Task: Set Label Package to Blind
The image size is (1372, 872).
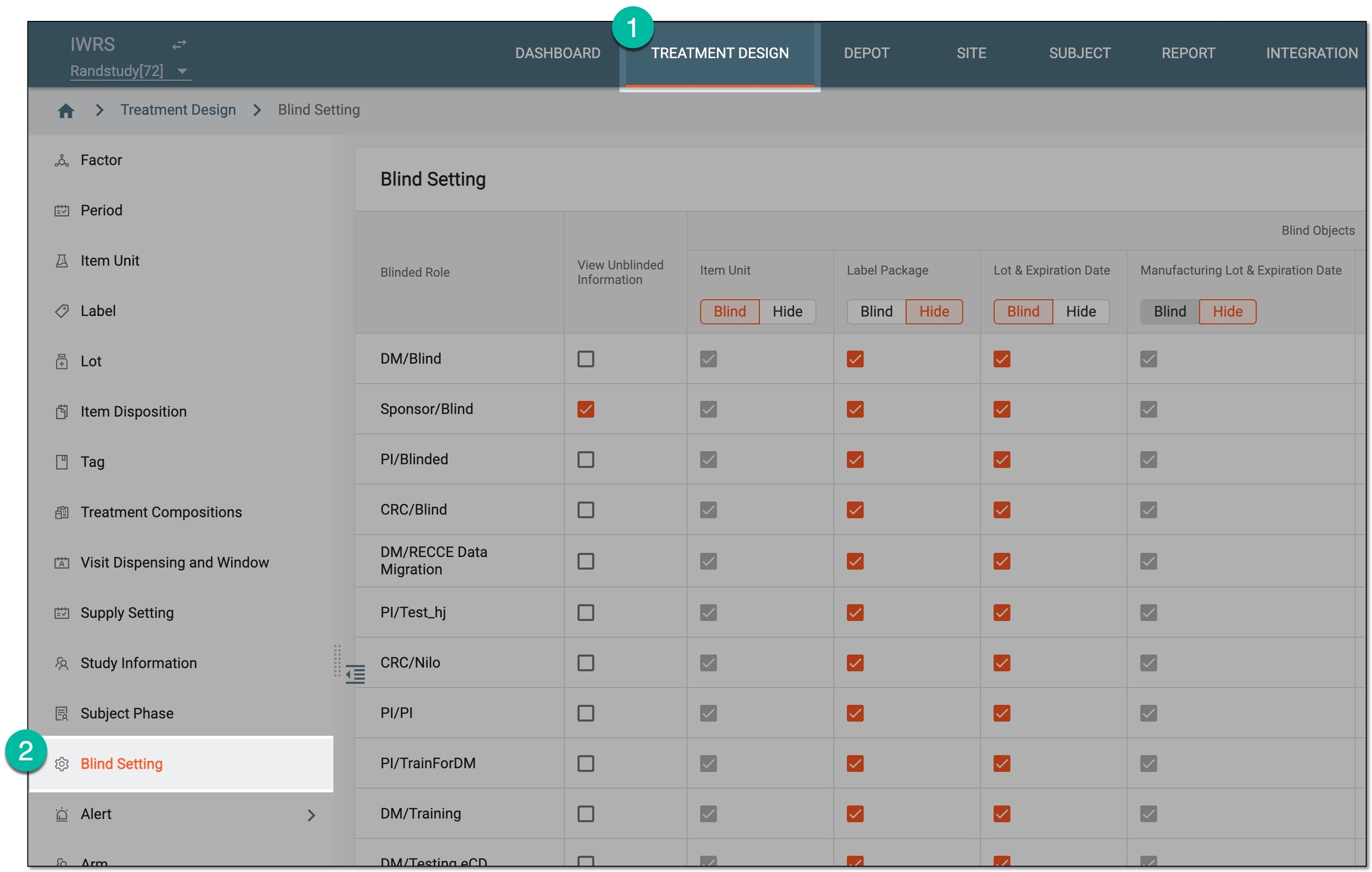Action: [x=876, y=312]
